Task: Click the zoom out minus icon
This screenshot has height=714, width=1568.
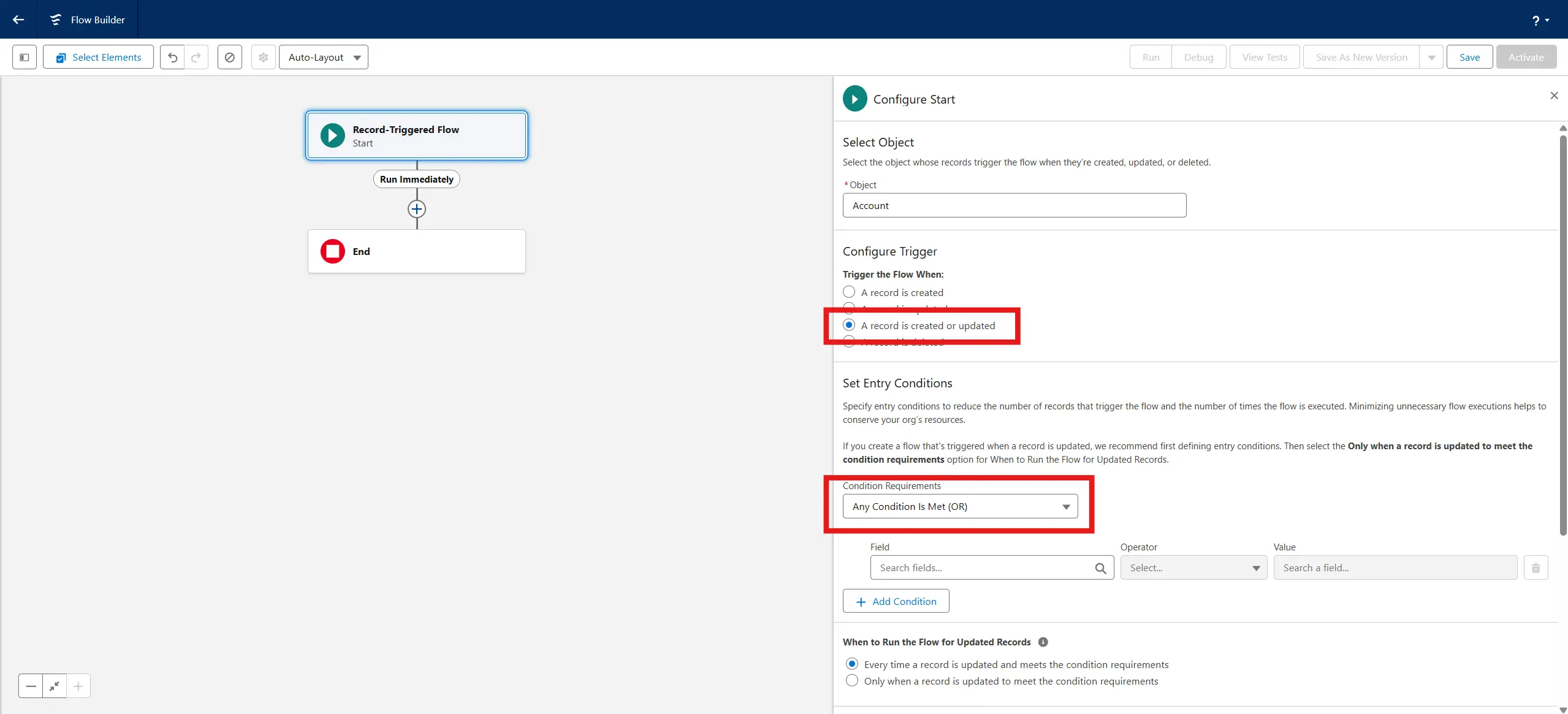Action: click(31, 686)
